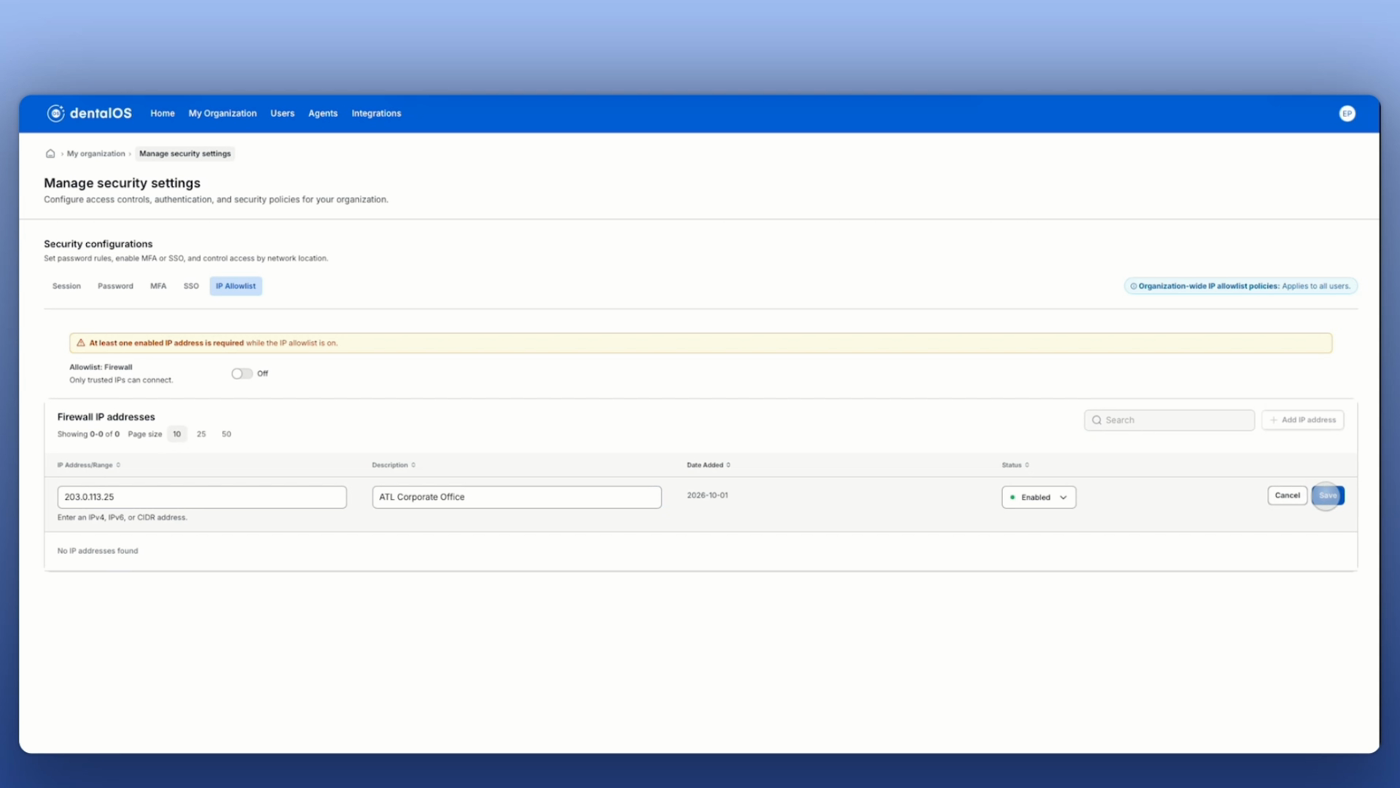The image size is (1400, 788).
Task: Click the search magnifier icon
Action: [x=1097, y=420]
